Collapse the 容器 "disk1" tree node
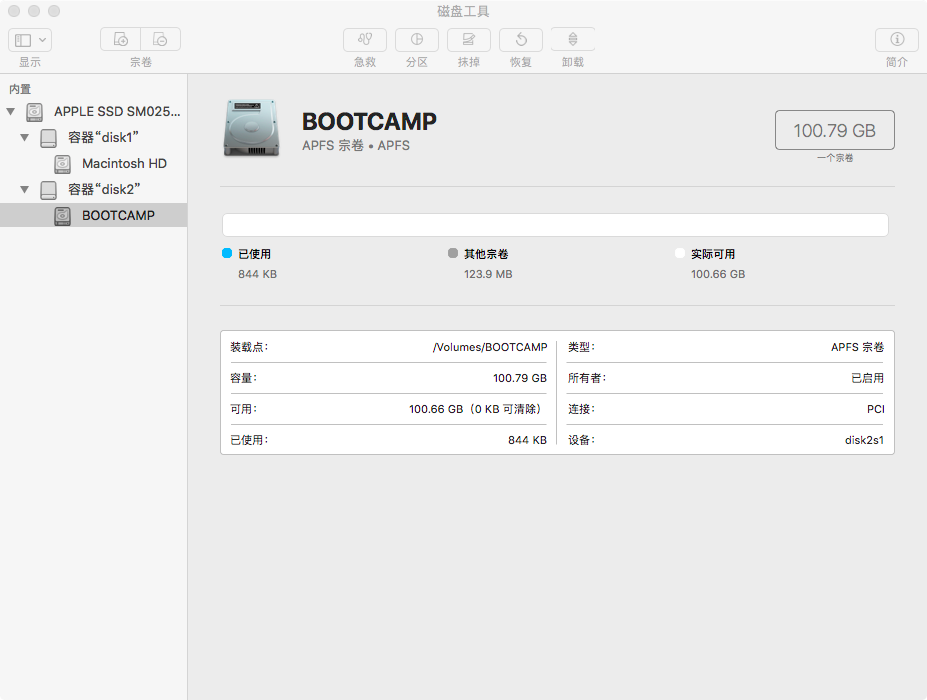The height and width of the screenshot is (700, 927). pos(25,138)
